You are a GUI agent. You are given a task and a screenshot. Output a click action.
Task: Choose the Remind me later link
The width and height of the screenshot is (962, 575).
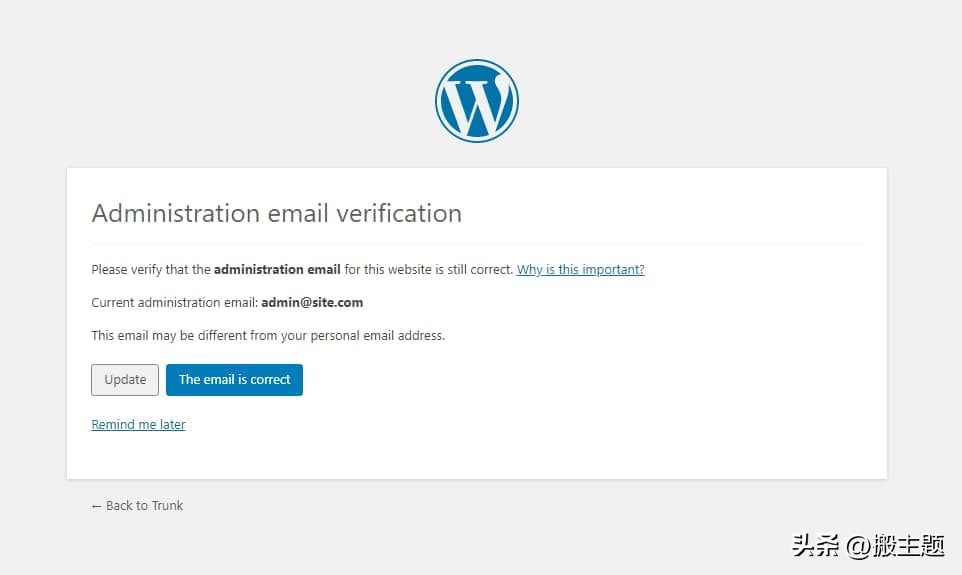pyautogui.click(x=138, y=425)
